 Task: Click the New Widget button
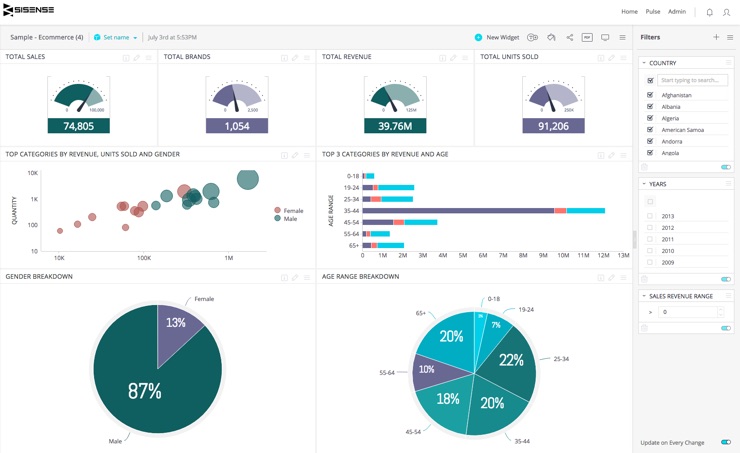(x=497, y=37)
